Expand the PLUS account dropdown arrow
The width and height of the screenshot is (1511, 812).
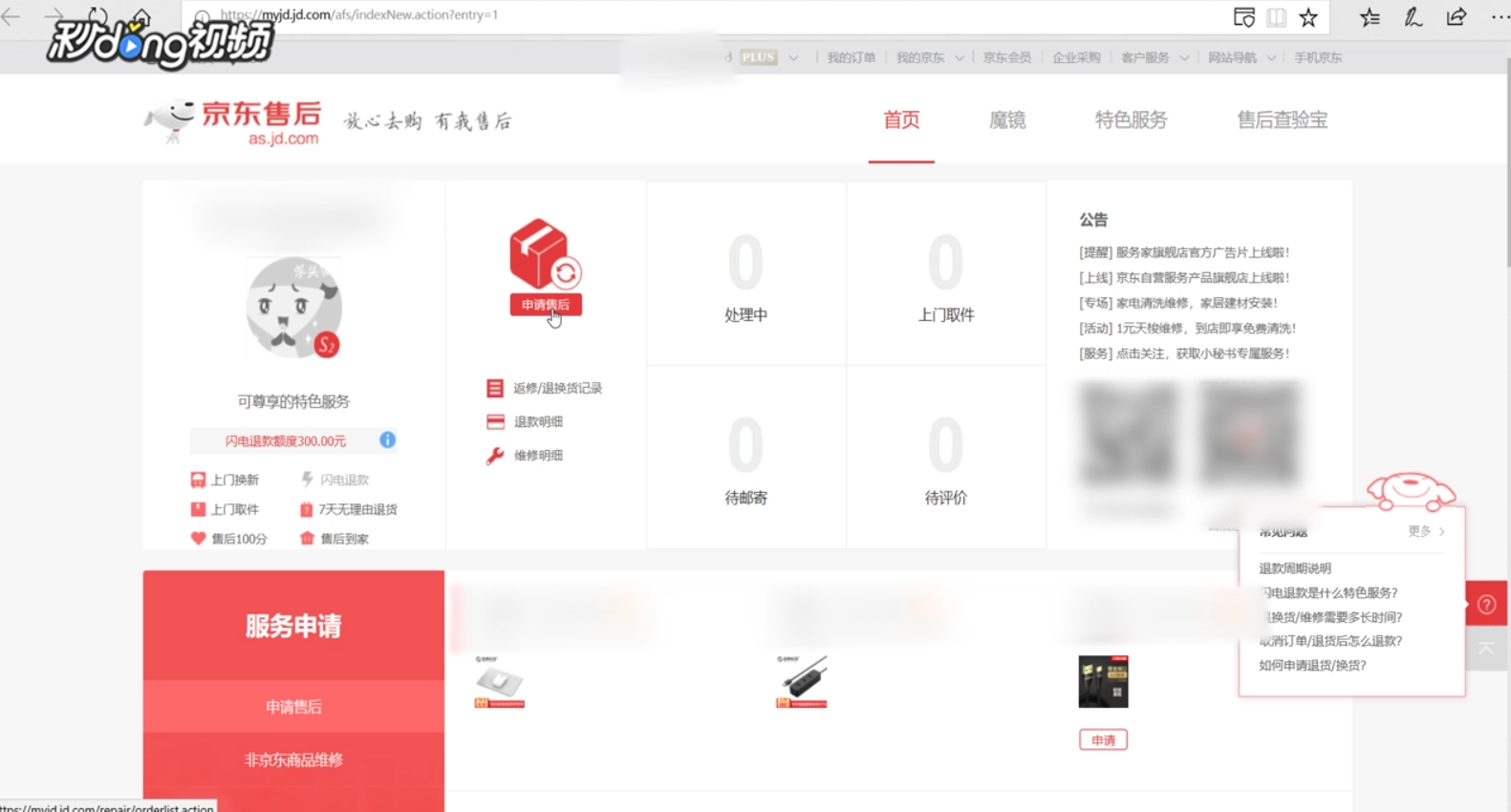tap(793, 58)
